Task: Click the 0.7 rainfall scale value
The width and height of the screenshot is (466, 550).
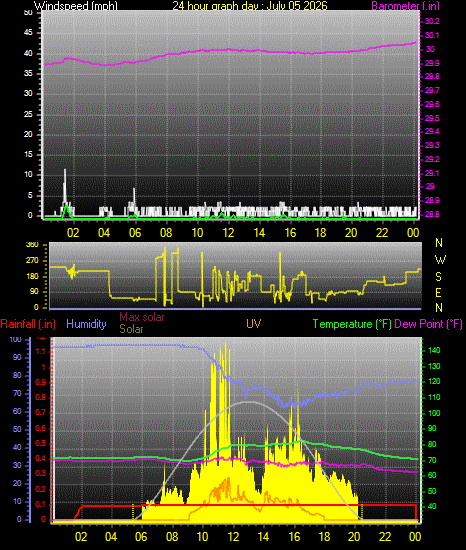Action: click(41, 412)
